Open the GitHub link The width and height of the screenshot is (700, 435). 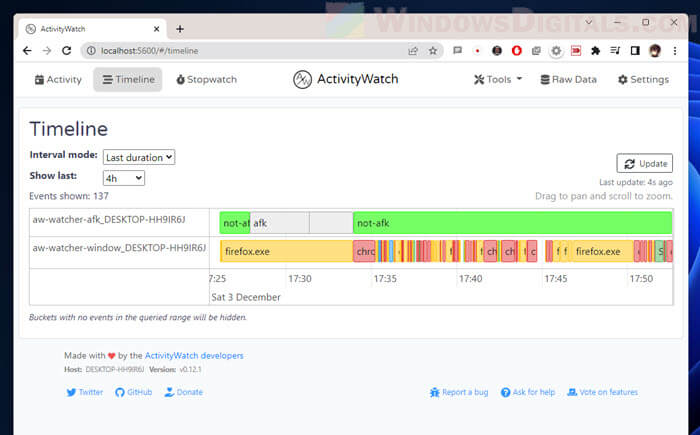coord(133,392)
